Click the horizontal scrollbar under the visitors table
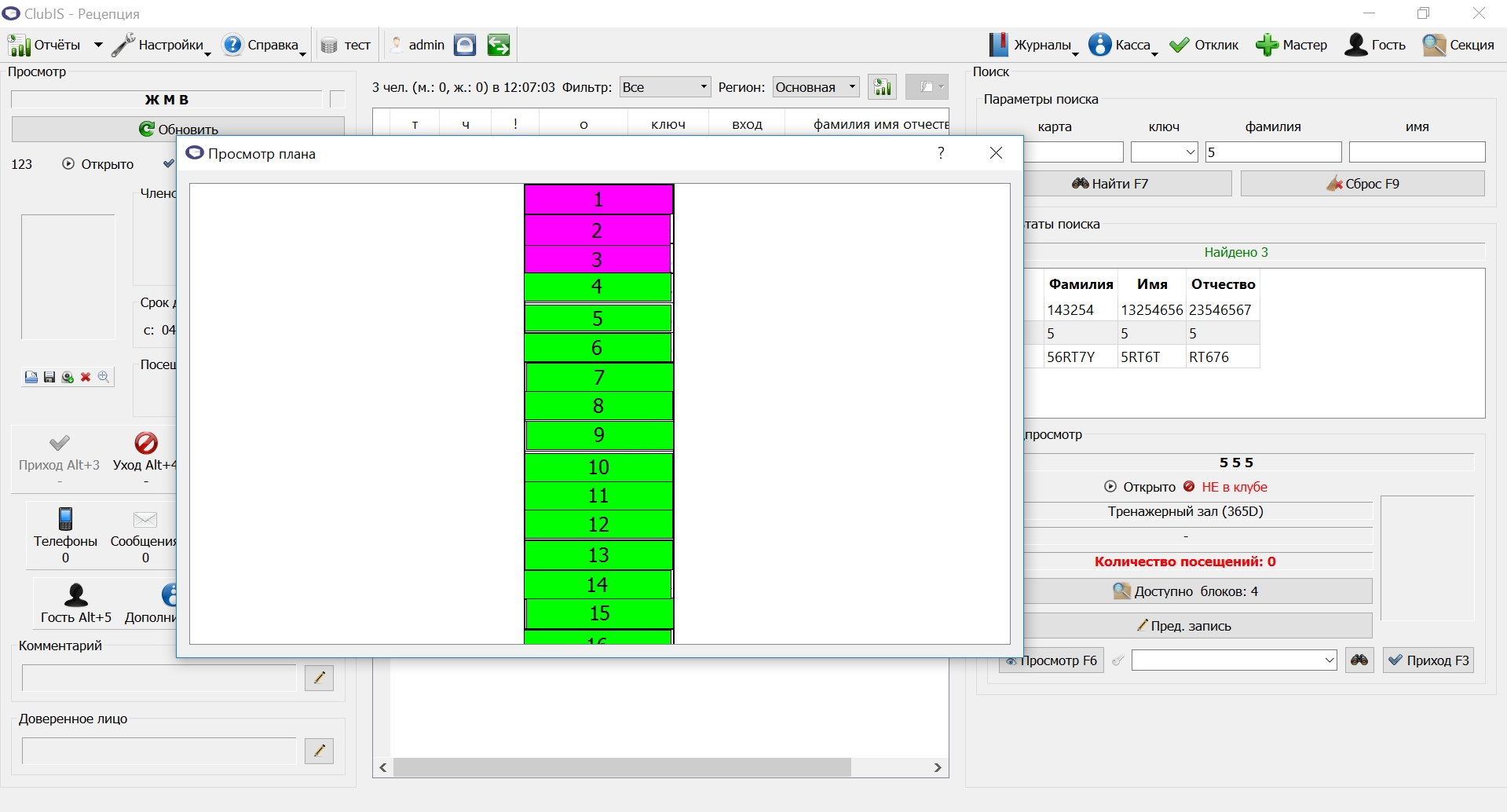 (x=660, y=767)
